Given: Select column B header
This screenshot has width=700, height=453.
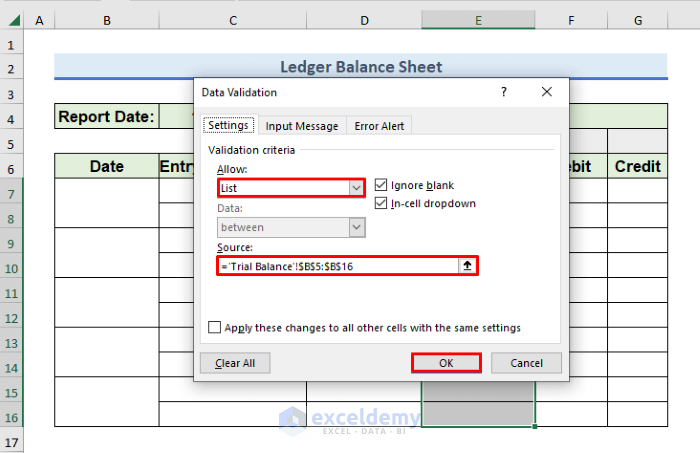Looking at the screenshot, I should [x=107, y=21].
